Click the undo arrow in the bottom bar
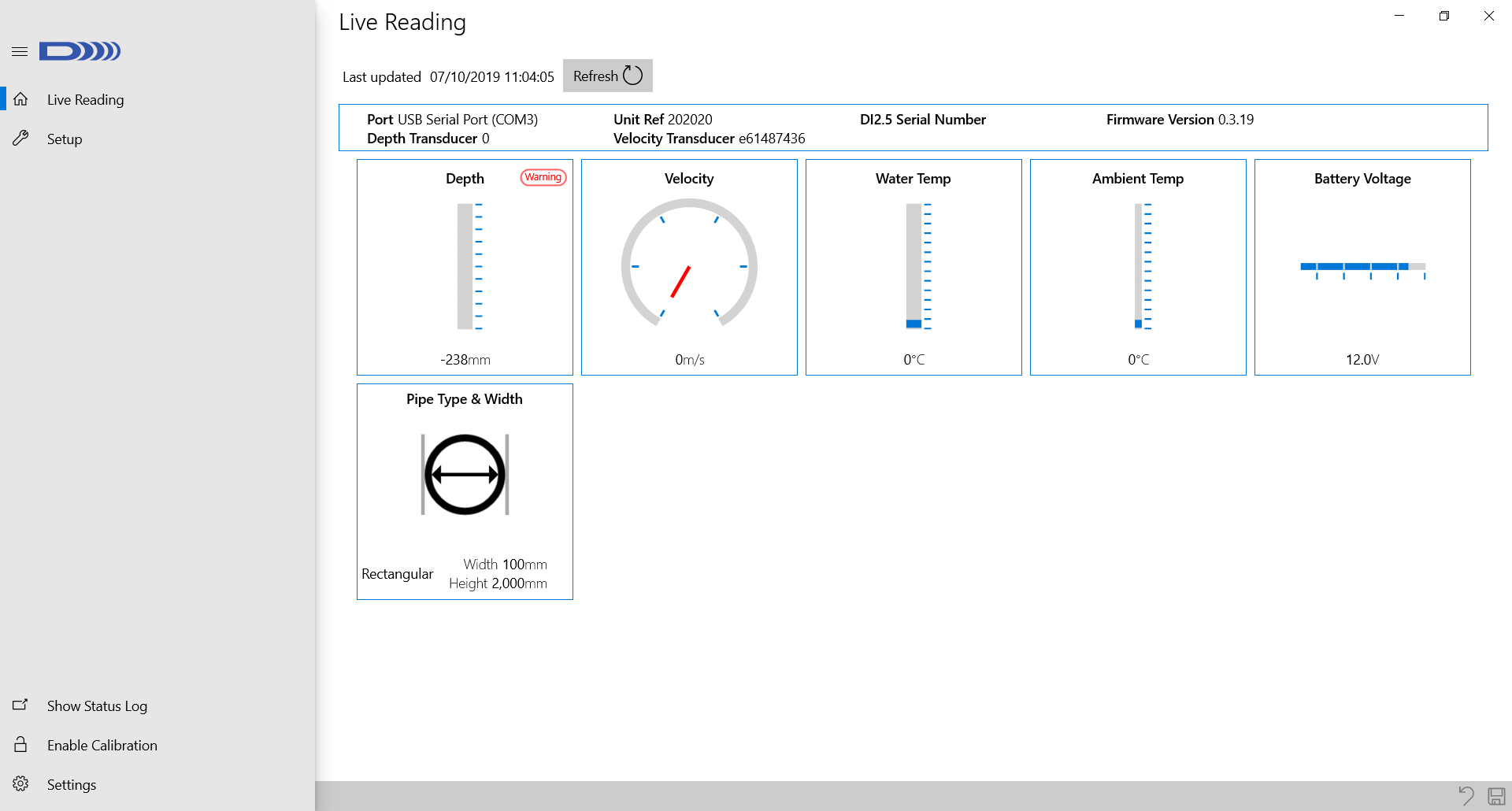The width and height of the screenshot is (1512, 811). click(x=1466, y=795)
